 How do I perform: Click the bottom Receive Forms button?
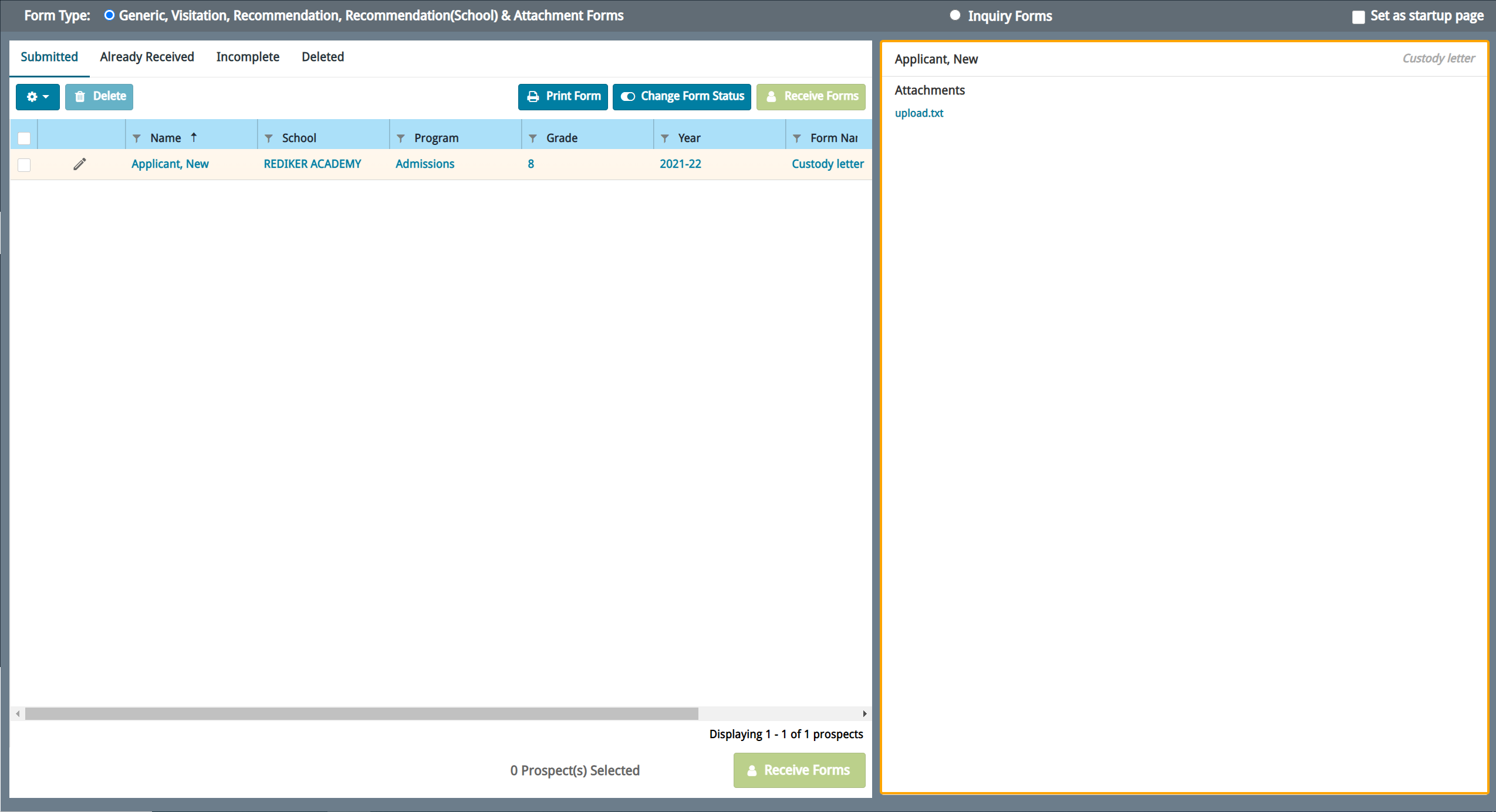[799, 770]
